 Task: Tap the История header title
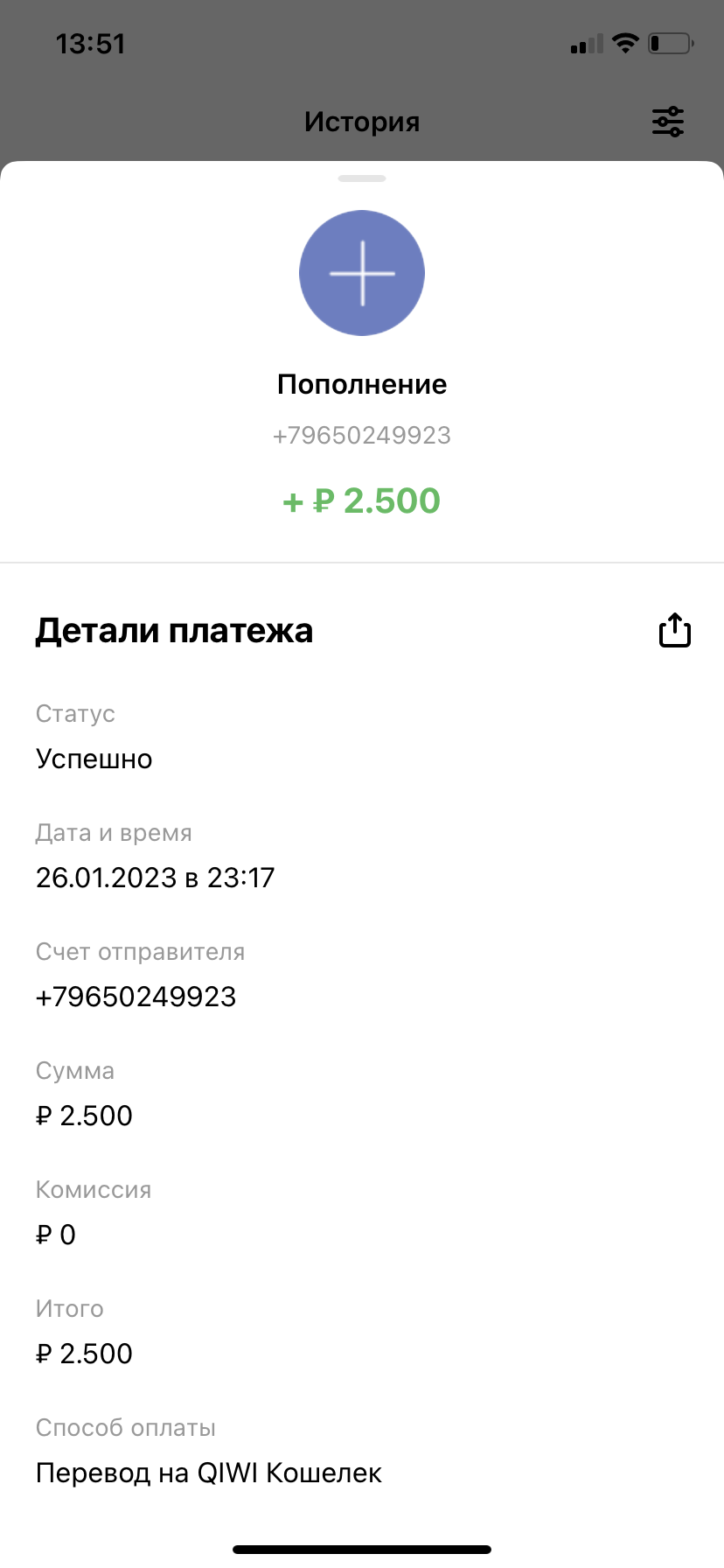click(x=362, y=122)
